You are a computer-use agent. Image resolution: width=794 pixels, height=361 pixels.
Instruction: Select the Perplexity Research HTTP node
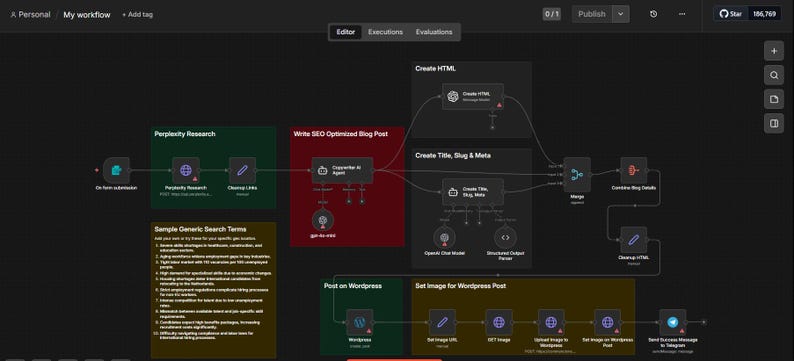tap(186, 170)
